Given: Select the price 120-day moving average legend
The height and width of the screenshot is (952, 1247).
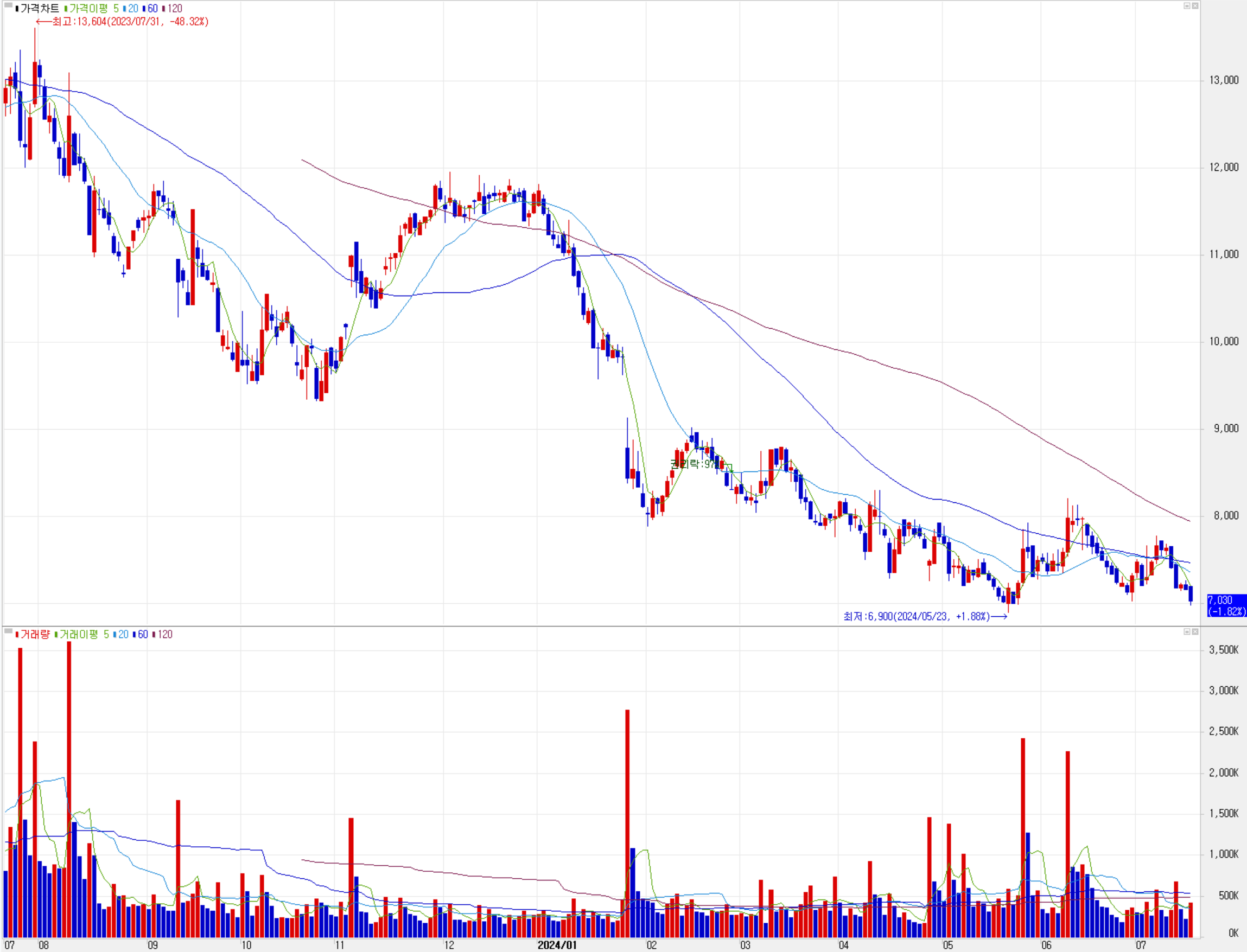Looking at the screenshot, I should point(174,9).
